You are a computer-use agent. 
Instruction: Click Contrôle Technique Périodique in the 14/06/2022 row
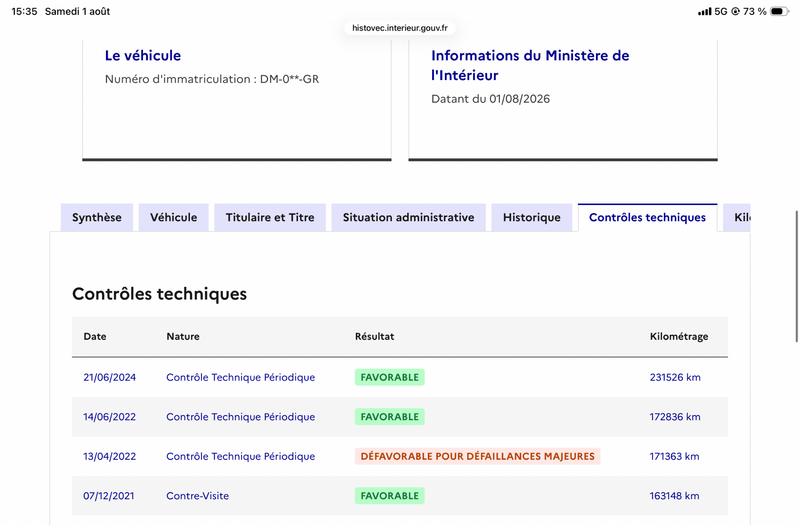pos(240,417)
